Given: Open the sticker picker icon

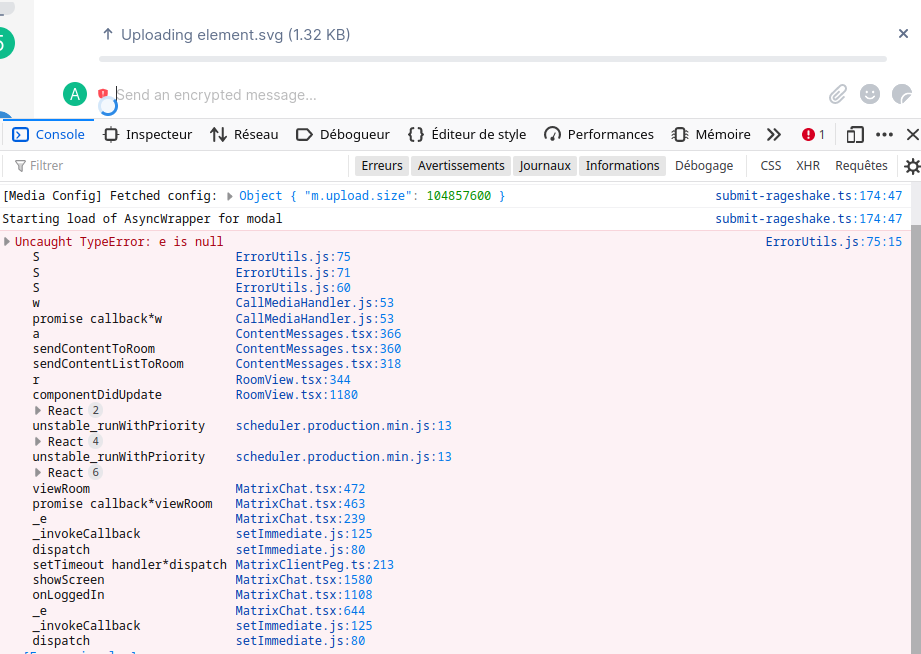Looking at the screenshot, I should 902,94.
